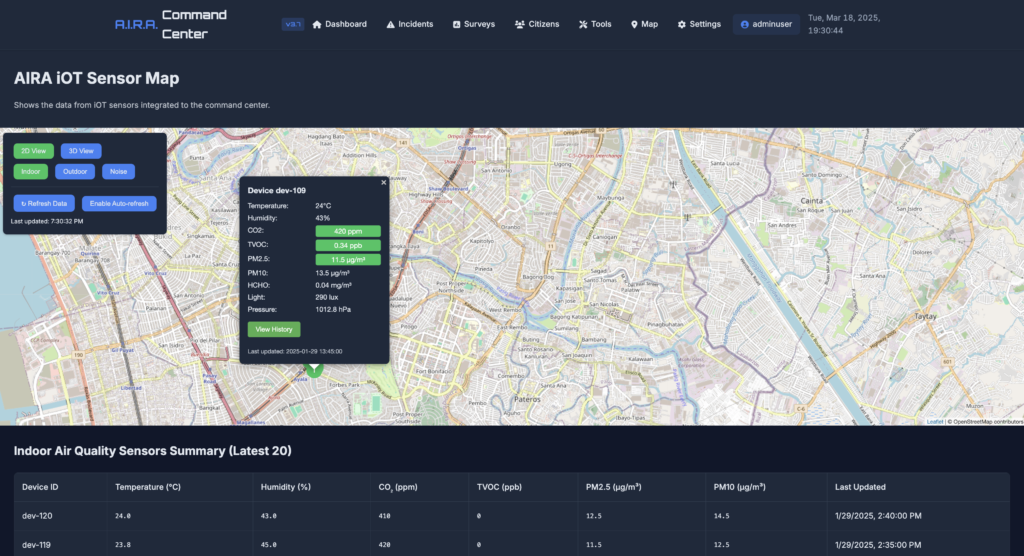The width and height of the screenshot is (1024, 556).
Task: Switch to 2D View
Action: pyautogui.click(x=33, y=151)
